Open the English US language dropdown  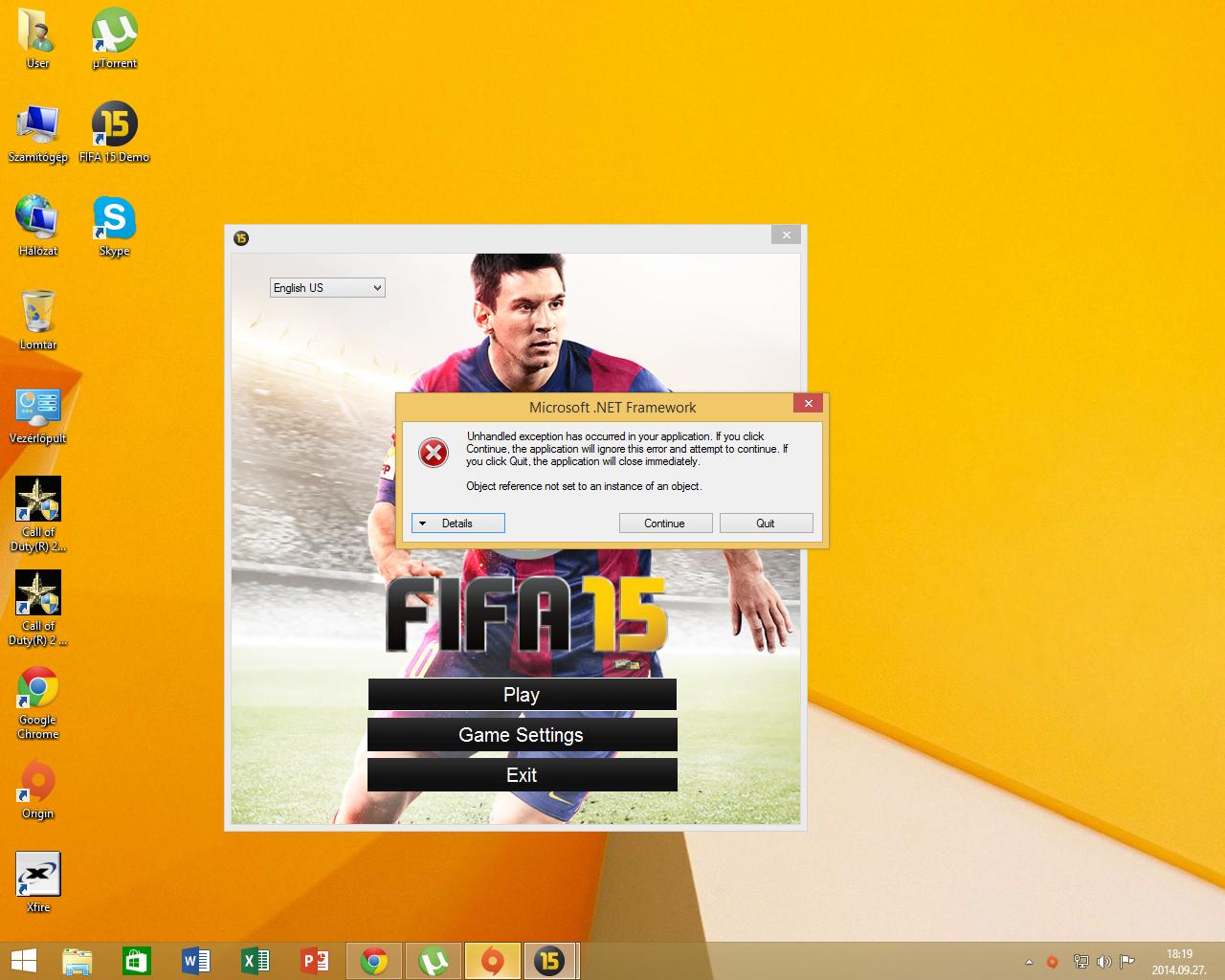click(x=327, y=287)
